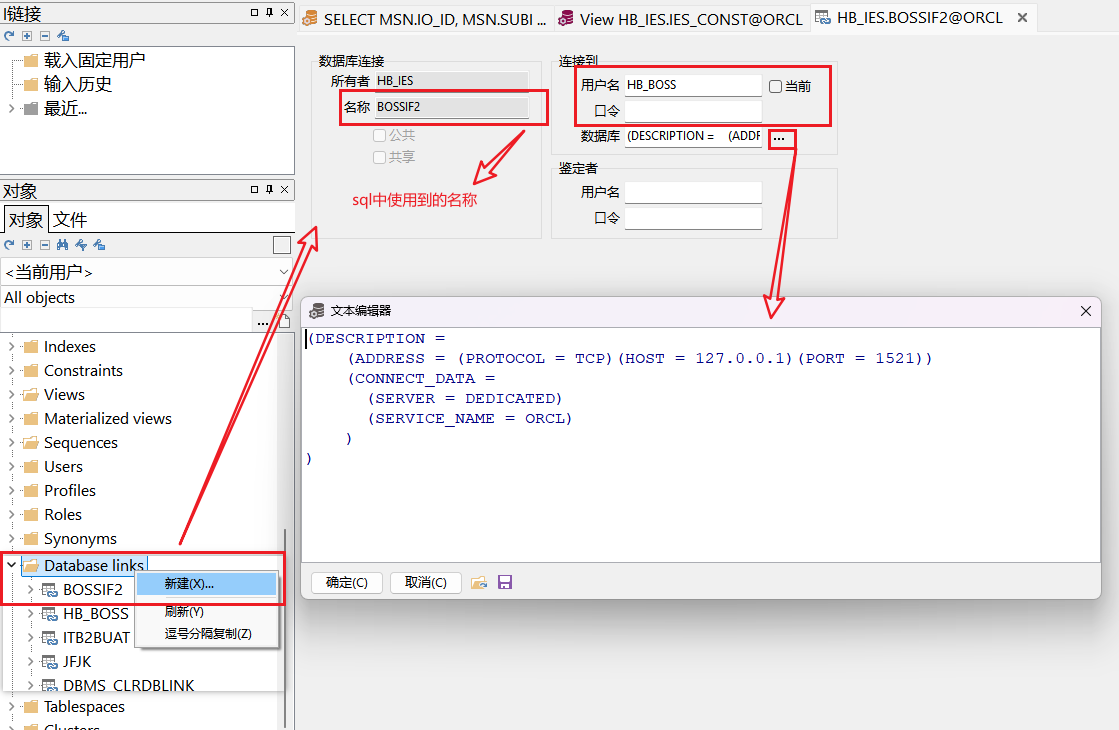This screenshot has width=1119, height=730.
Task: Open the All objects dropdown
Action: pos(283,297)
